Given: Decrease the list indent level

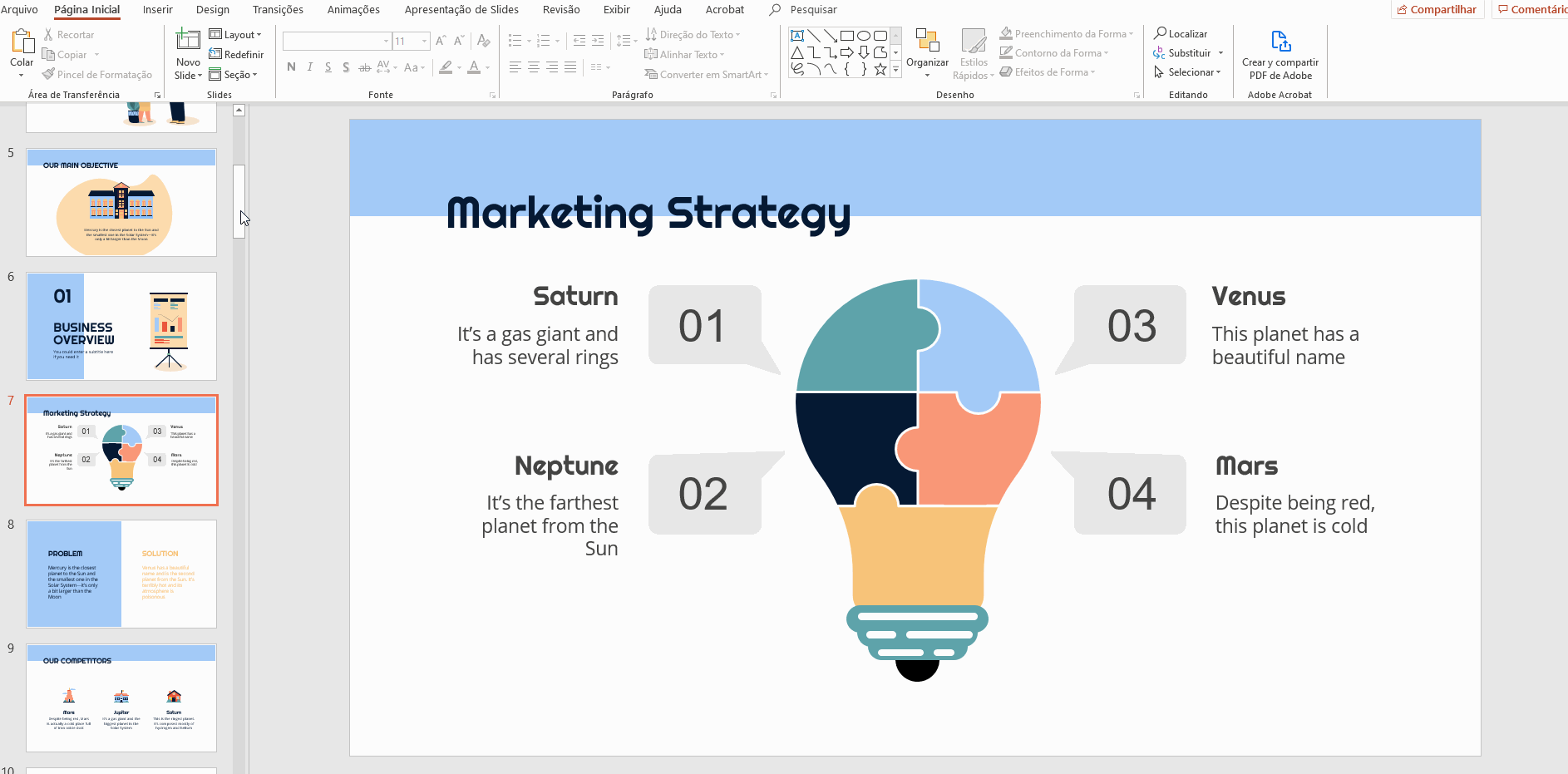Looking at the screenshot, I should point(579,41).
